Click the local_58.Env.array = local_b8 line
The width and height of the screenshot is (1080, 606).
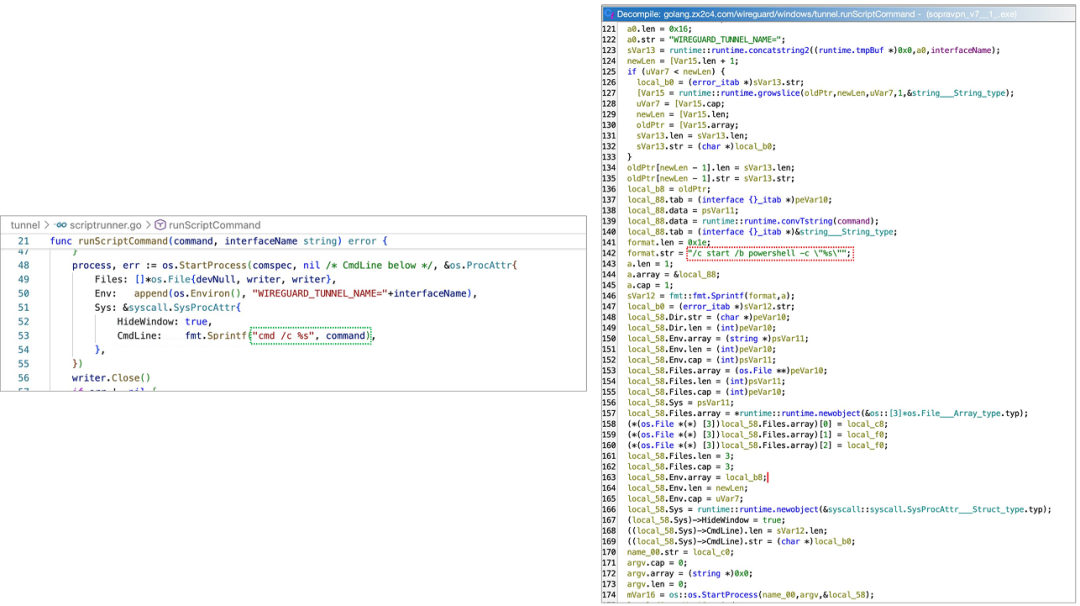(696, 477)
